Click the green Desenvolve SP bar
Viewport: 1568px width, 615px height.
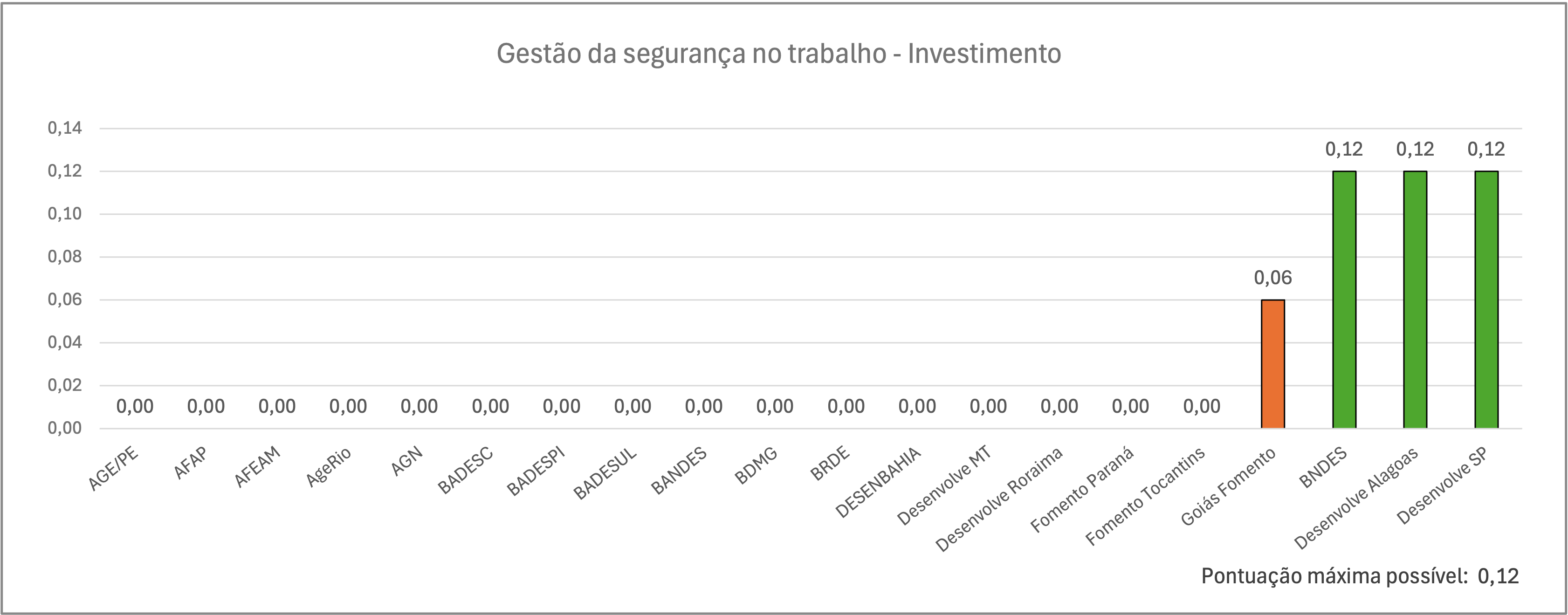1486,299
